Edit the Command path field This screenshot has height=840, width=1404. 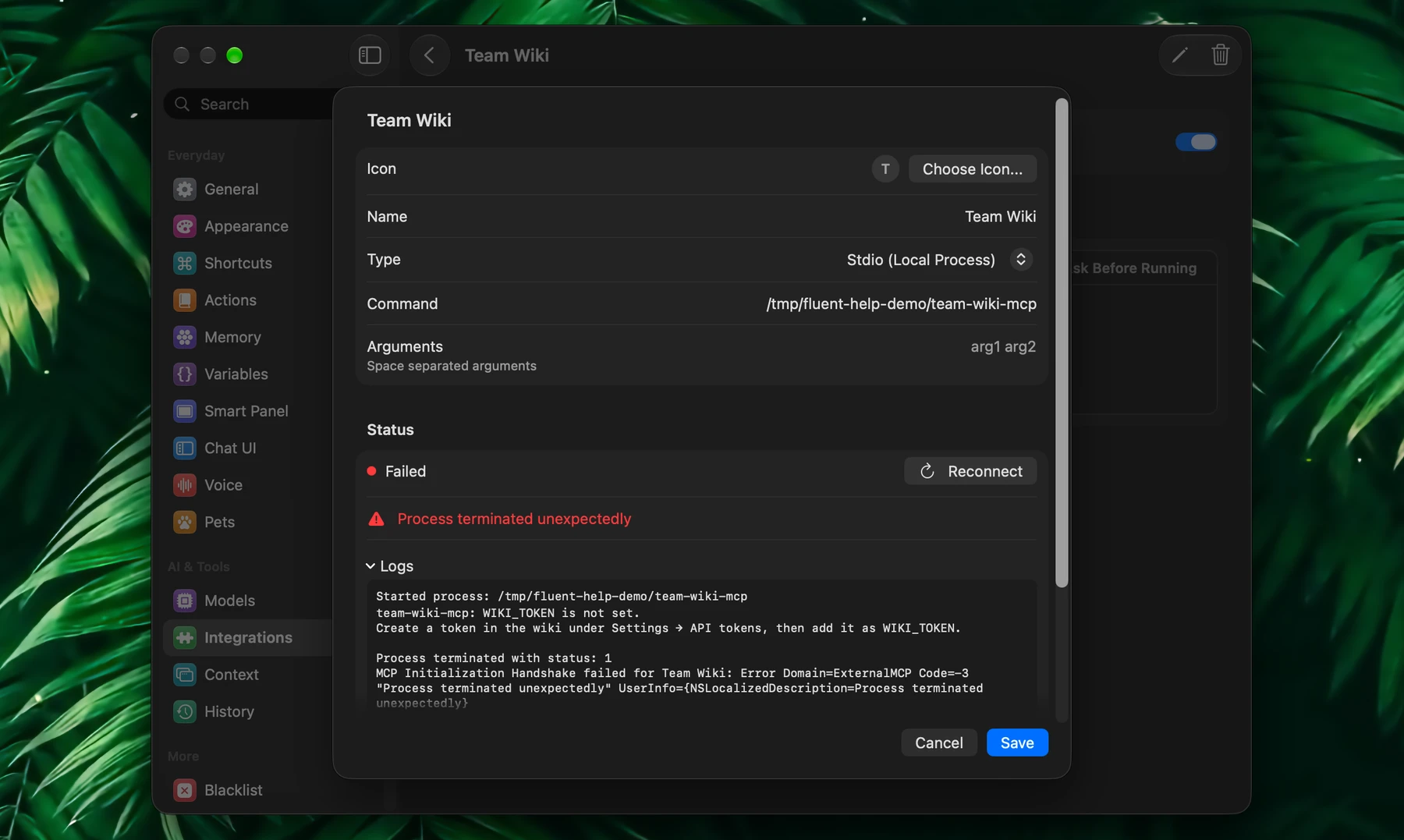[901, 304]
